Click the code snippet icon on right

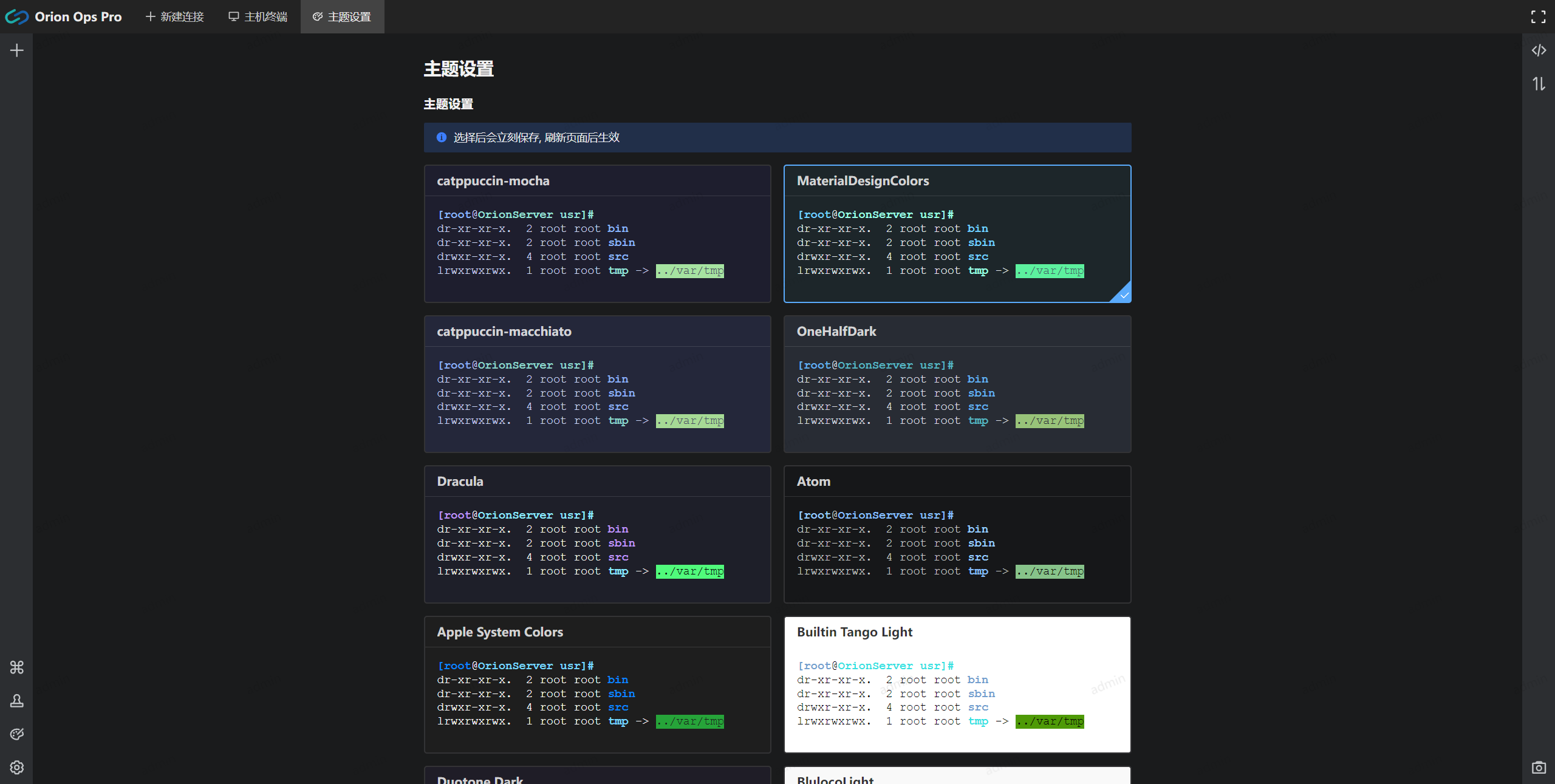pos(1539,50)
